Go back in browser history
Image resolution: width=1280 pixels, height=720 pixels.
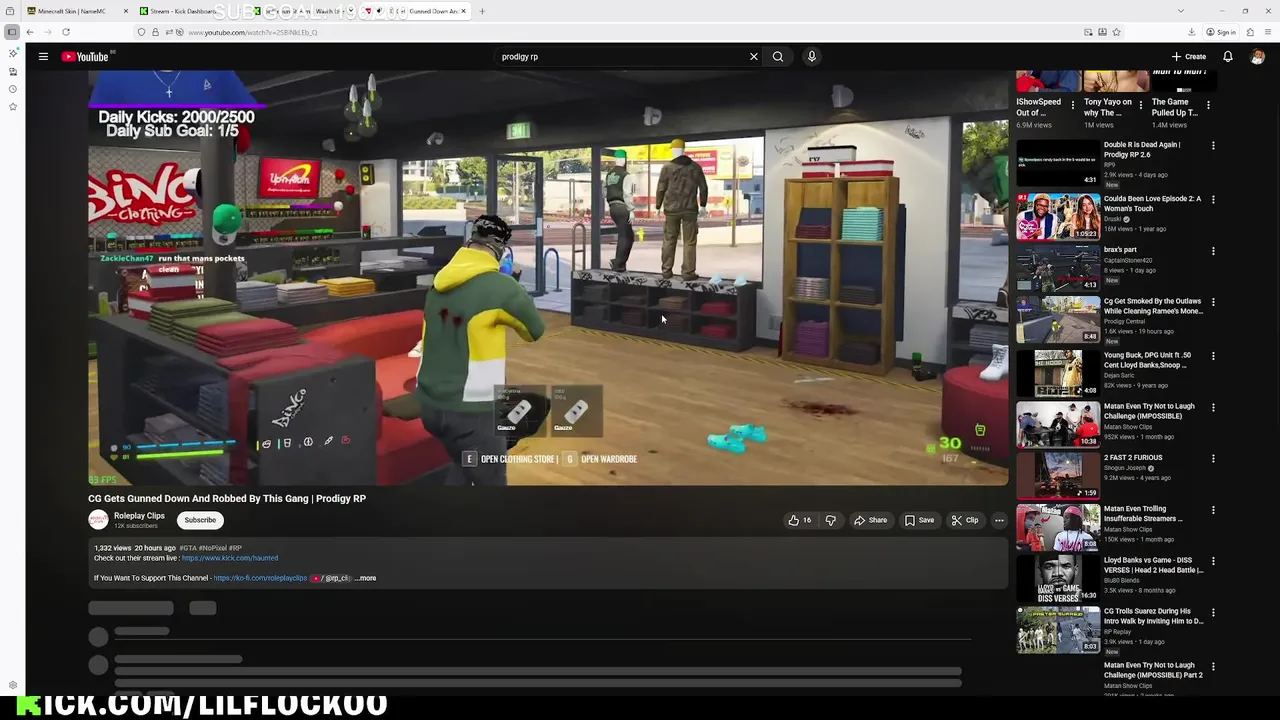click(30, 32)
